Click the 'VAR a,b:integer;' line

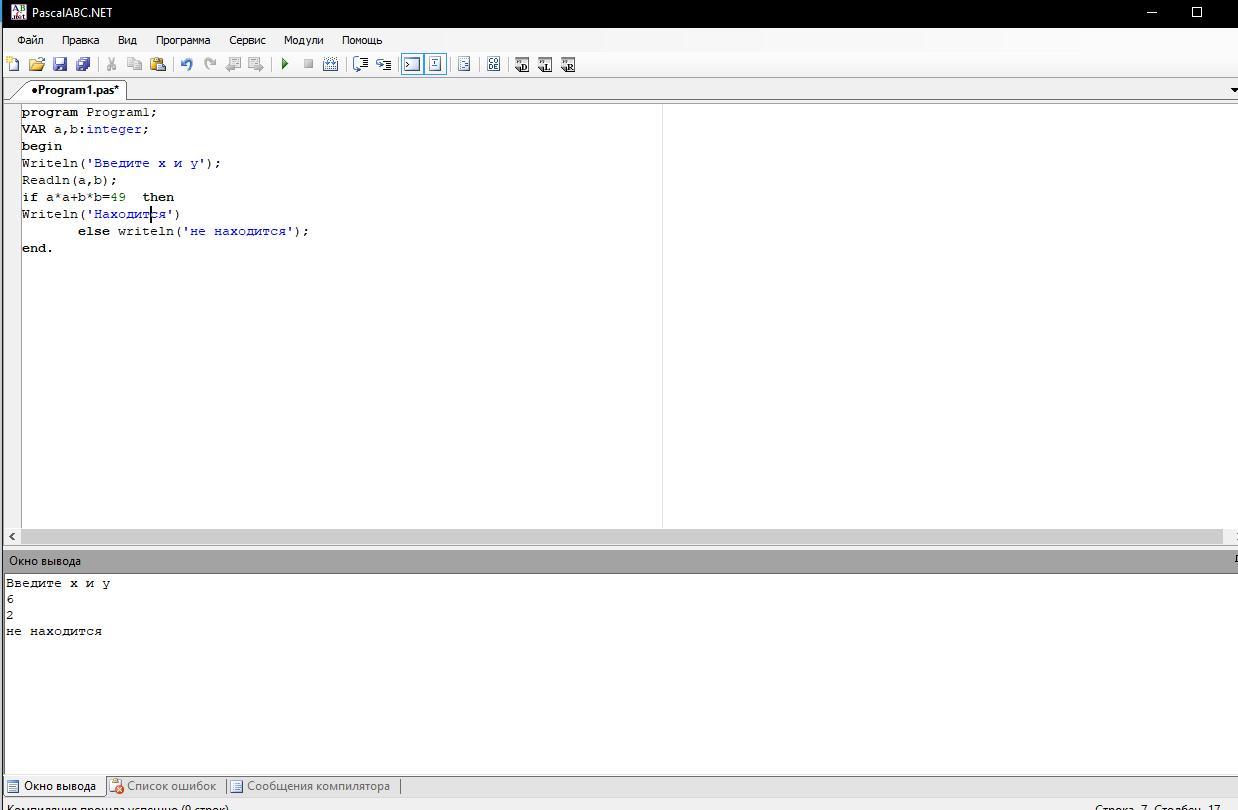[85, 129]
